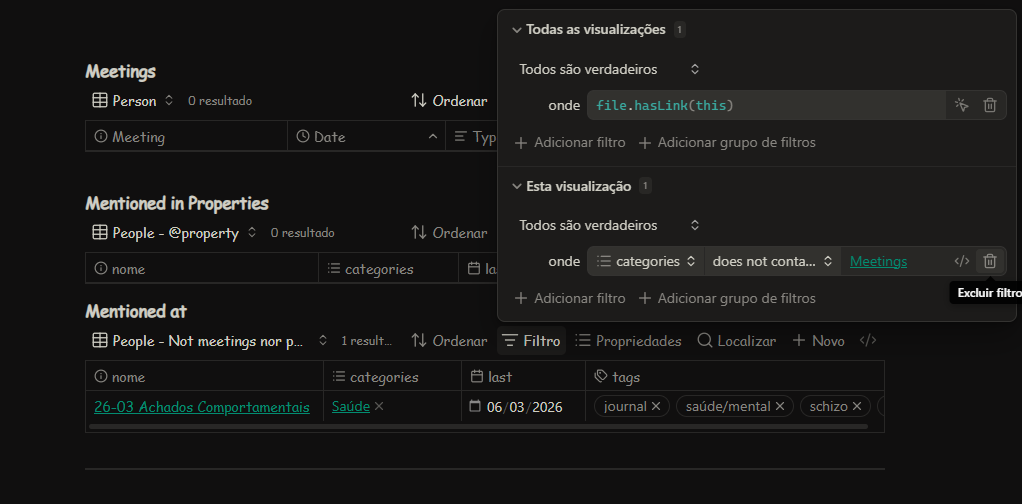Click the wand icon beside file.hasLink(this) filter
The image size is (1022, 504).
[961, 105]
